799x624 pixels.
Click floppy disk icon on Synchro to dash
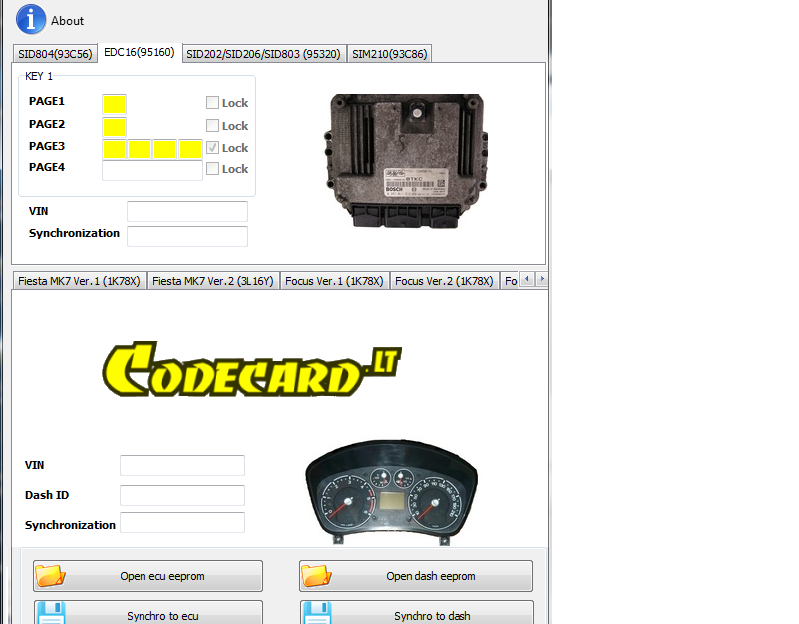pyautogui.click(x=316, y=613)
